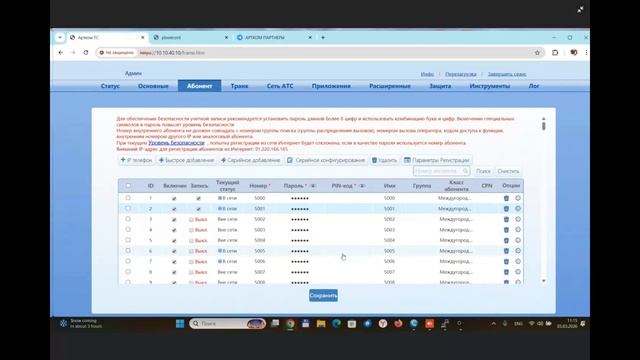
Task: Open the browser extensions icon
Action: pos(555,53)
